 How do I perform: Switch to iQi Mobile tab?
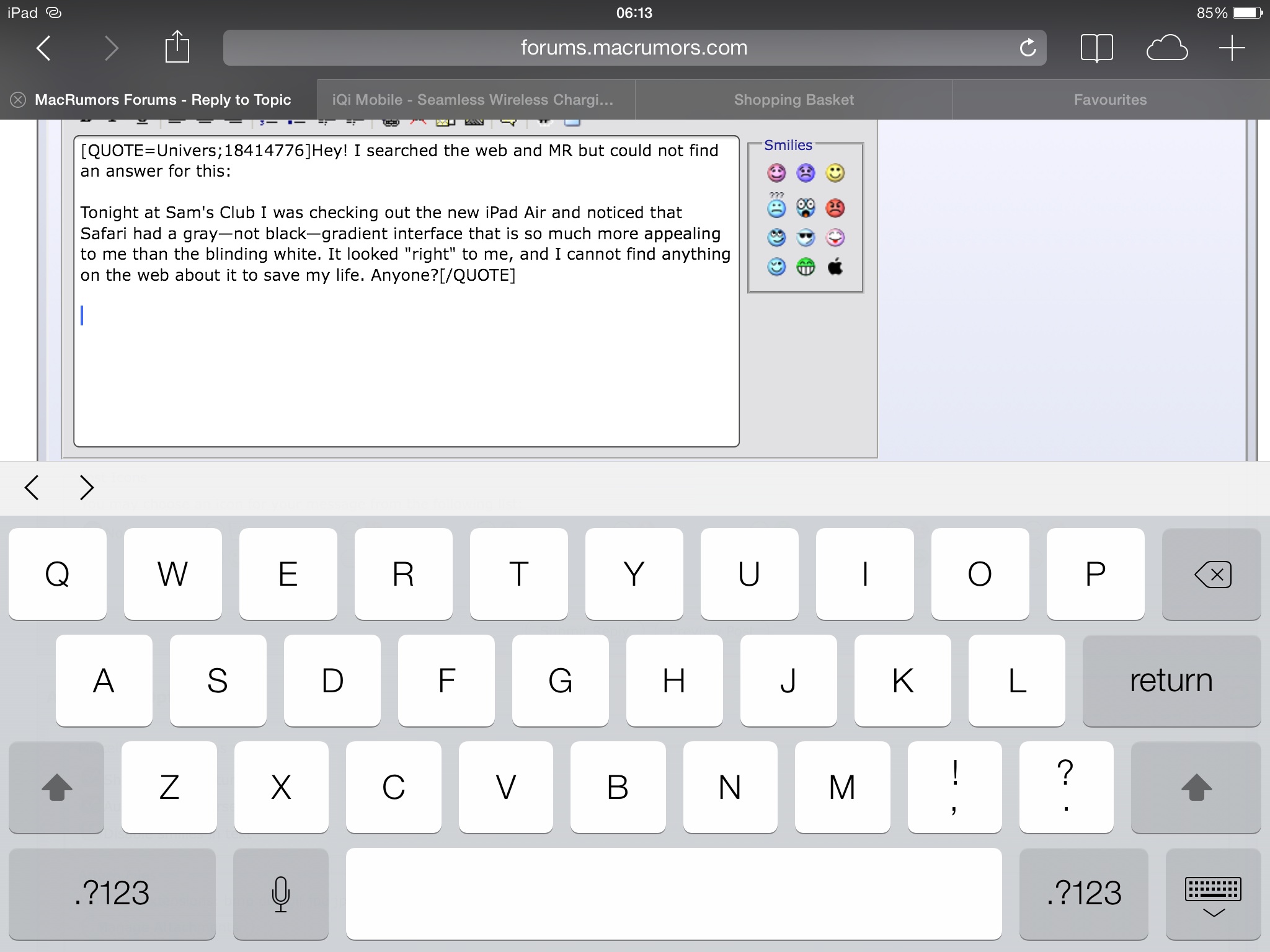click(x=476, y=100)
